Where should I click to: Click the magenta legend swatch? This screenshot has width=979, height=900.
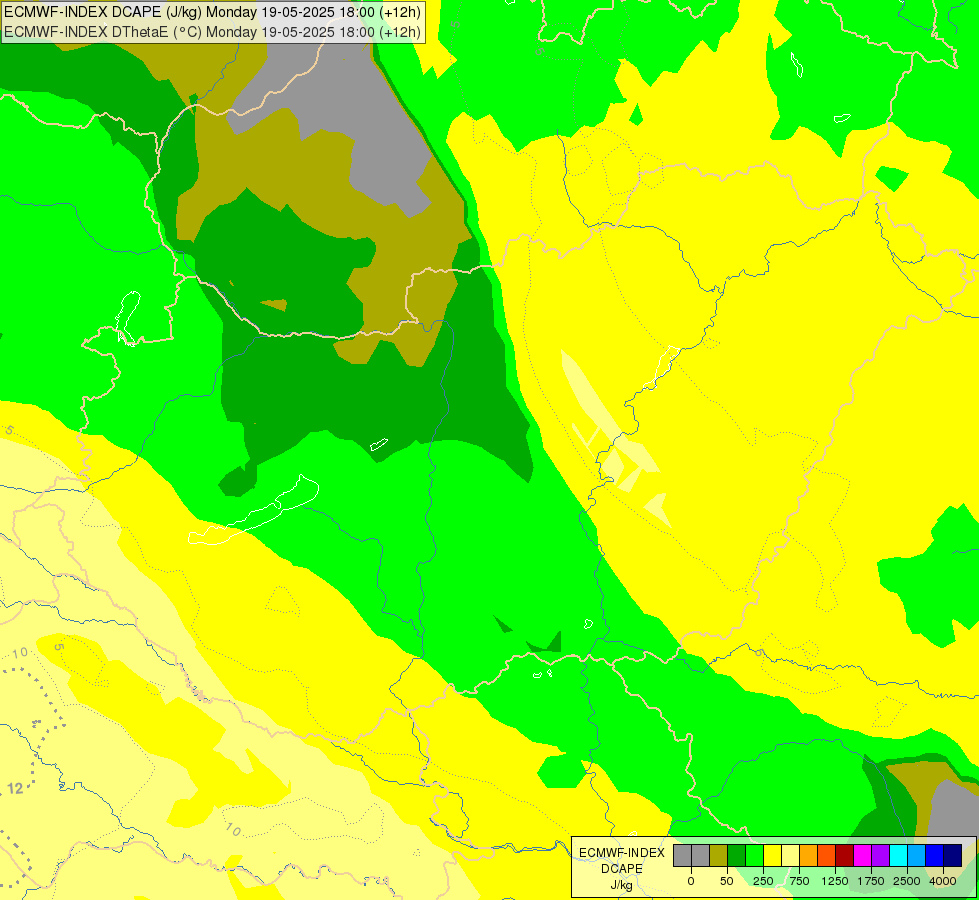[x=862, y=855]
